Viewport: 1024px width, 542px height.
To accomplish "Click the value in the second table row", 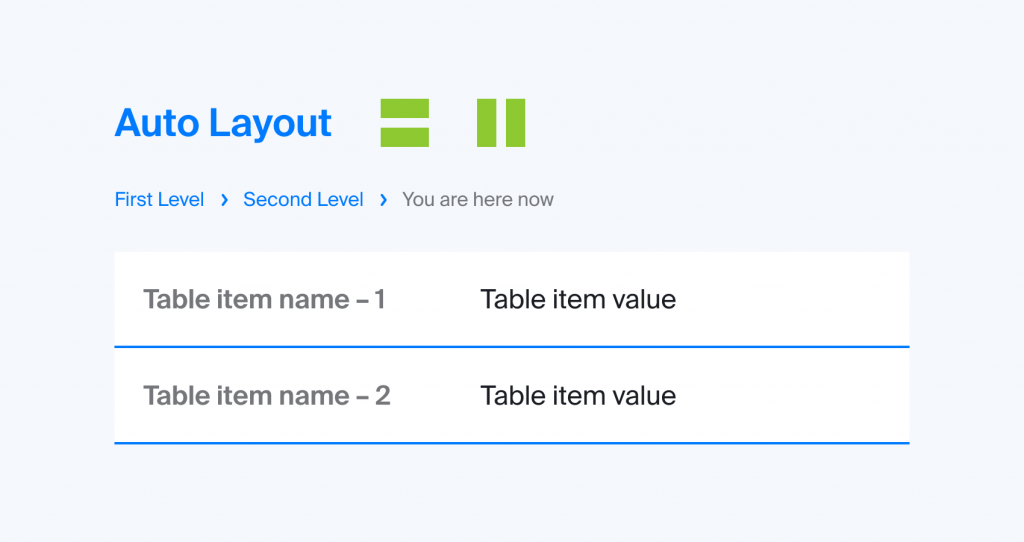I will pyautogui.click(x=578, y=396).
